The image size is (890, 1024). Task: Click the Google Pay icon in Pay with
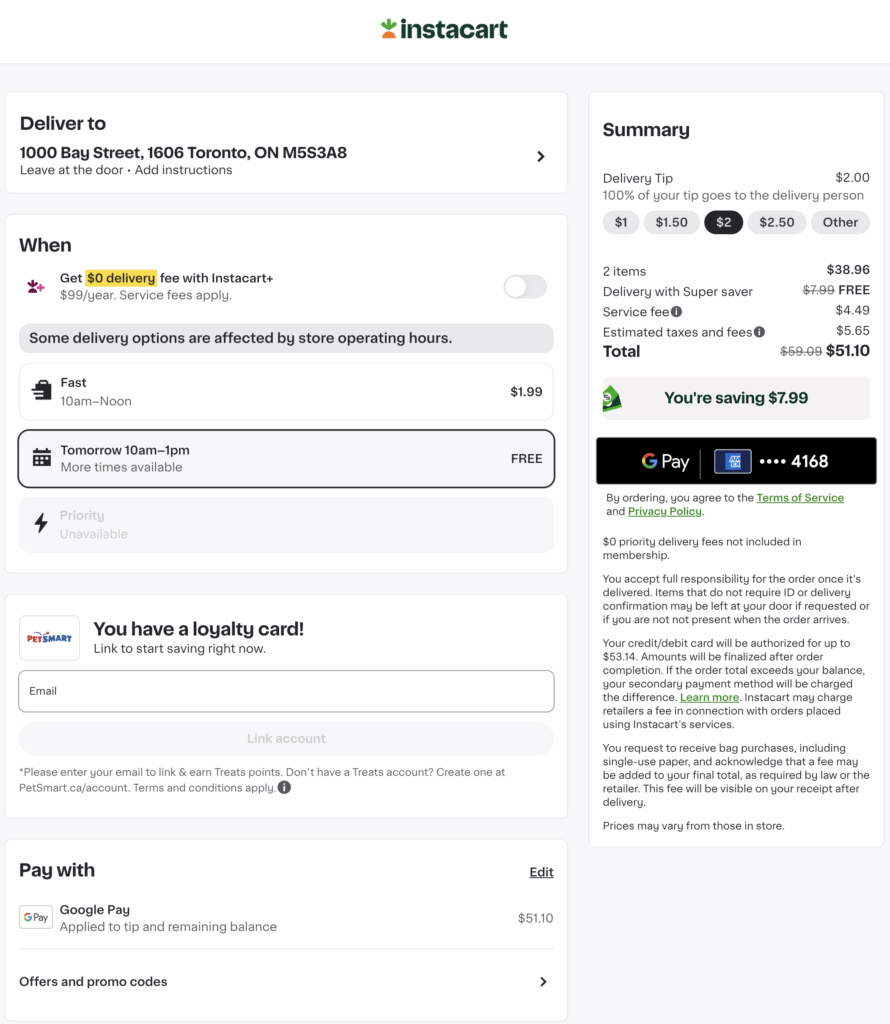(36, 916)
